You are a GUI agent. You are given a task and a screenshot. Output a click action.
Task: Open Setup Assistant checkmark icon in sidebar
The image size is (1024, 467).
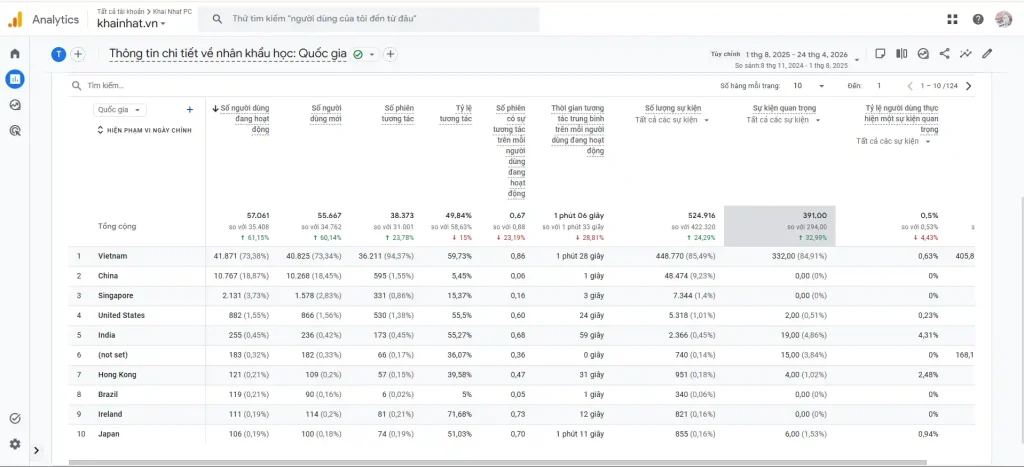click(14, 419)
